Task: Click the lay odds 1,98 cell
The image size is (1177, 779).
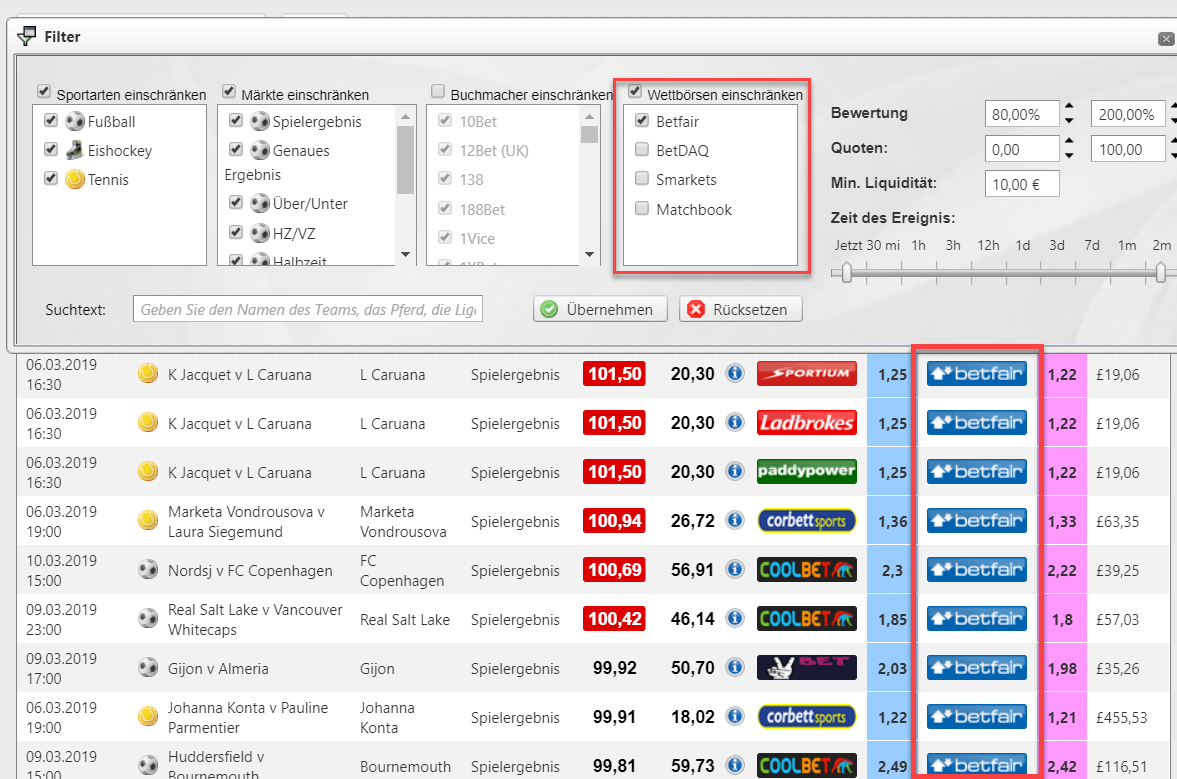Action: (x=1061, y=667)
